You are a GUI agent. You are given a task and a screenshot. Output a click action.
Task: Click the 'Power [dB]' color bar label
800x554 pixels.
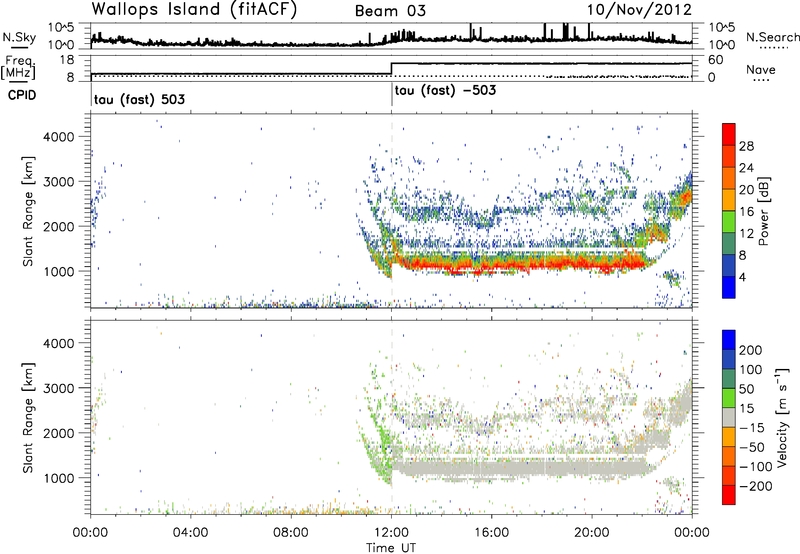(764, 211)
